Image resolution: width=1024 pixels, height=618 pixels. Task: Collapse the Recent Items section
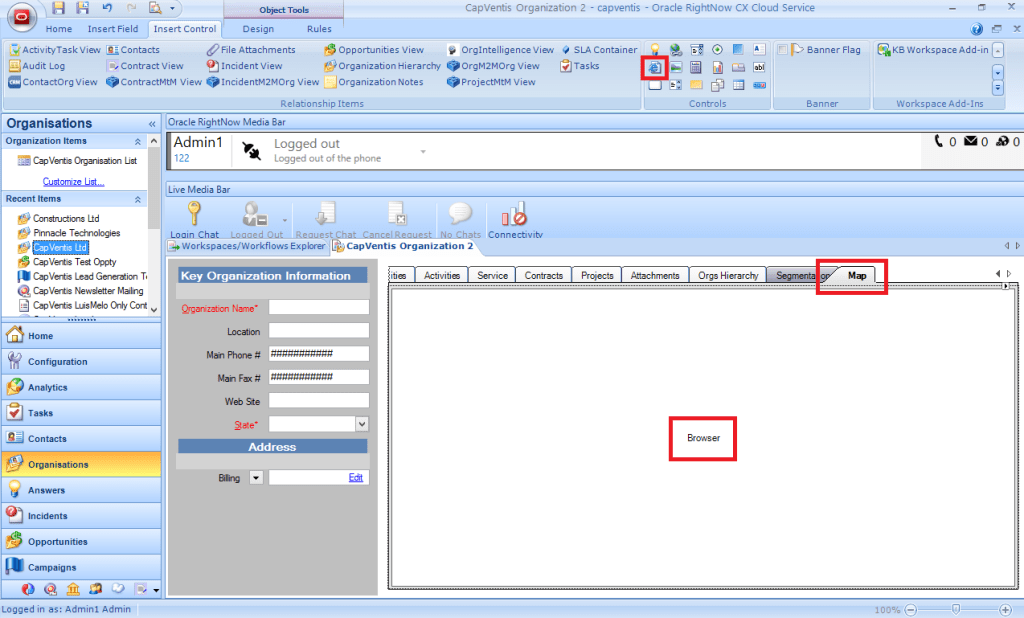click(153, 199)
